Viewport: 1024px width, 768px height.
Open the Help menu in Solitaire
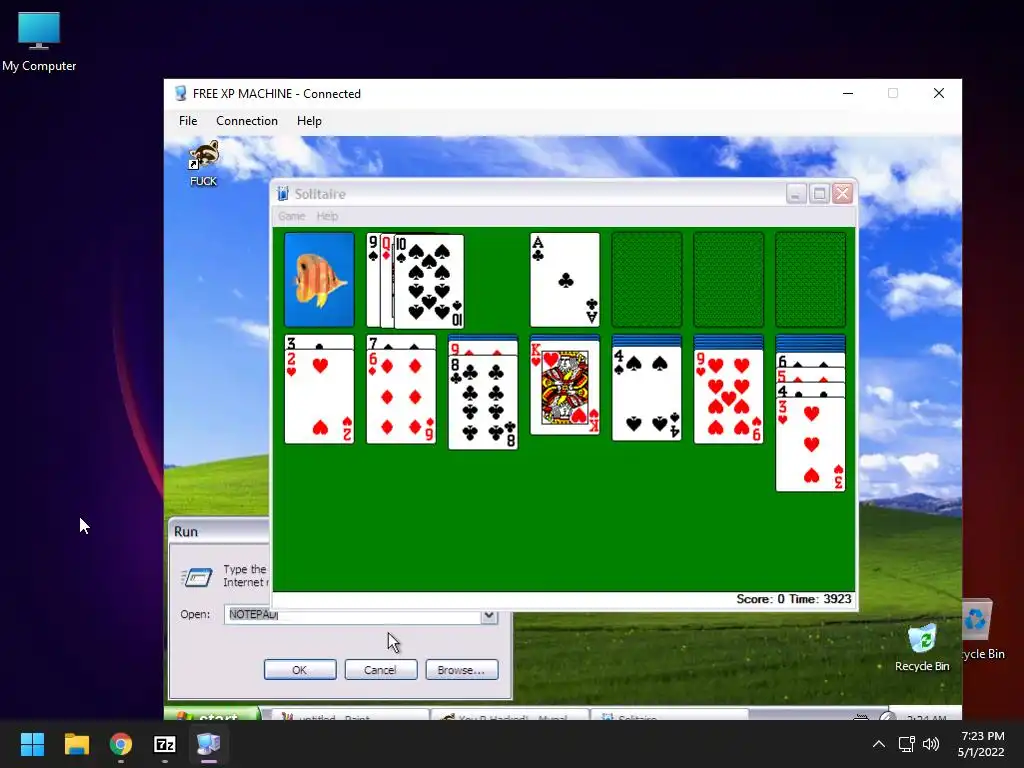[327, 216]
